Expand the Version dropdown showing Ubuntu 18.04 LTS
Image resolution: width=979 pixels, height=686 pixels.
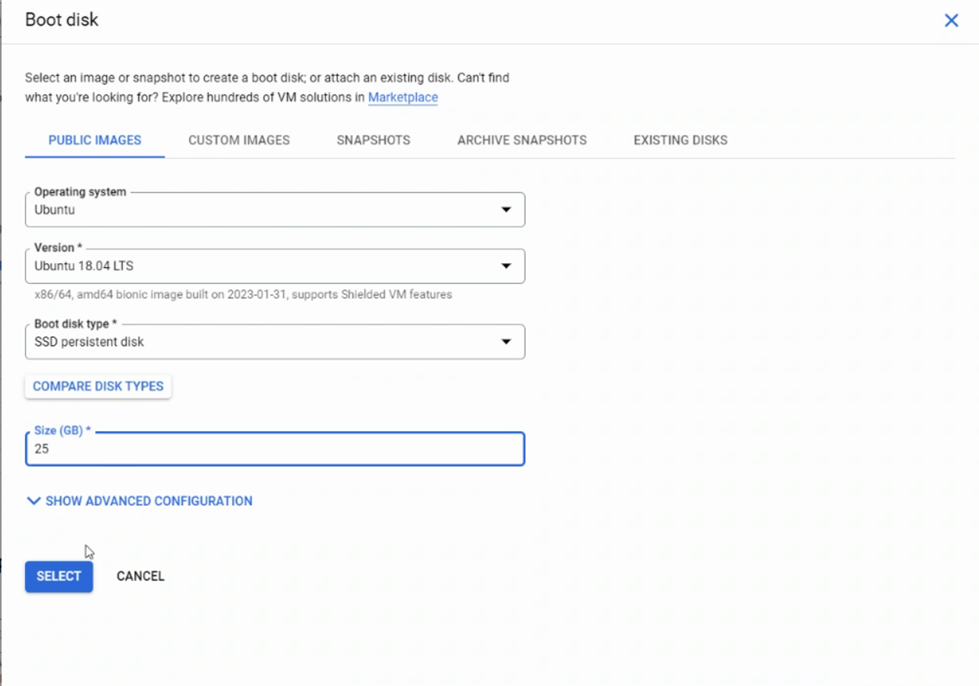[275, 266]
